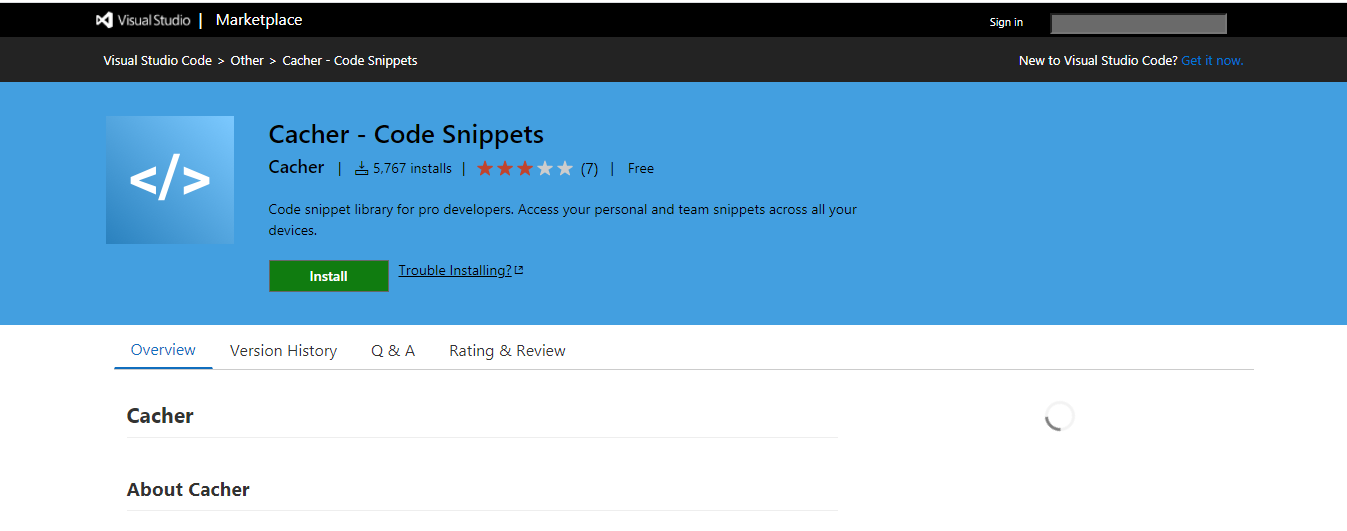Open the Cacher publisher link
The width and height of the screenshot is (1347, 531).
point(297,167)
